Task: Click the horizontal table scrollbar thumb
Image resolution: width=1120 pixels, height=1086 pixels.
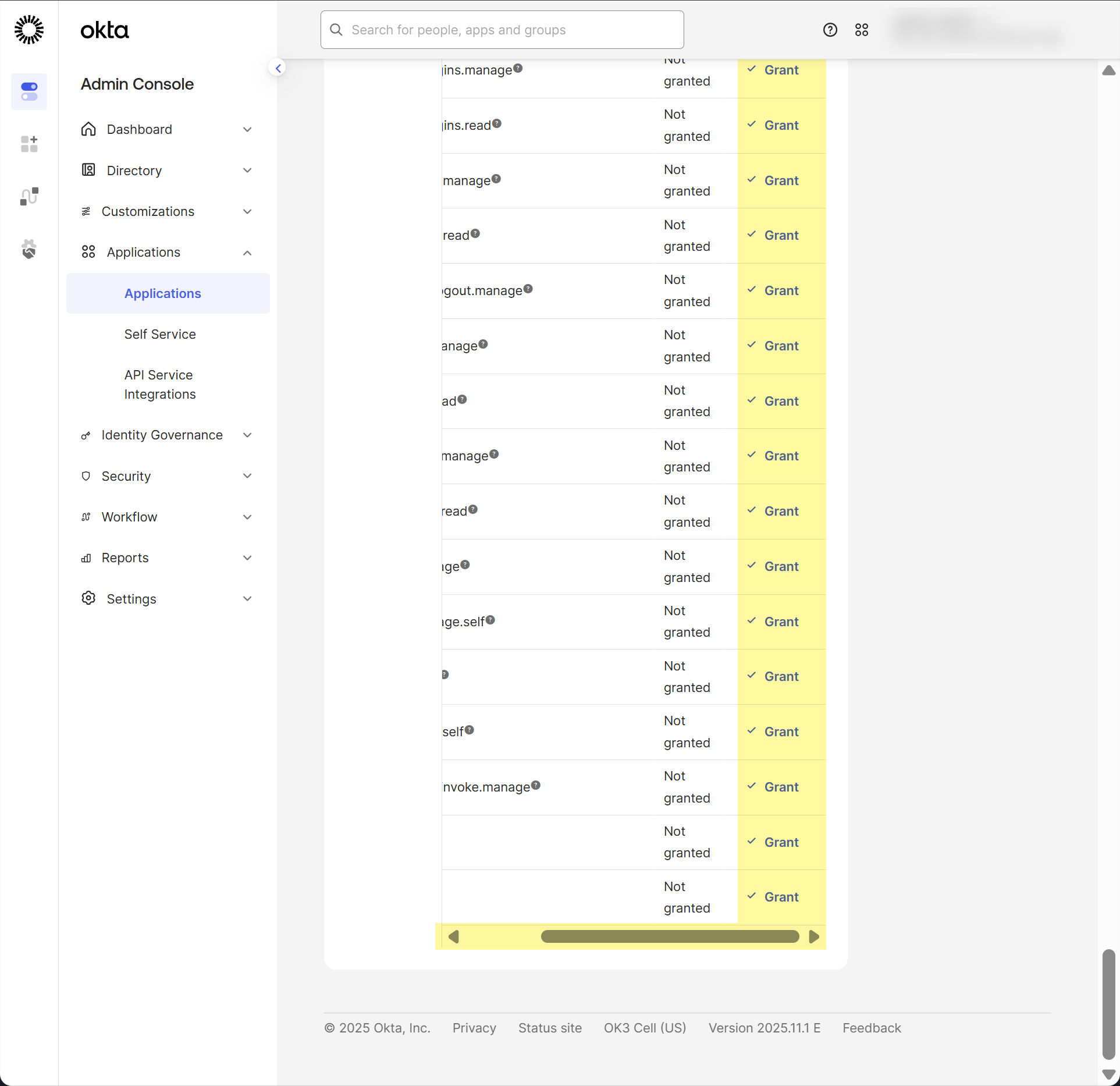Action: click(669, 936)
